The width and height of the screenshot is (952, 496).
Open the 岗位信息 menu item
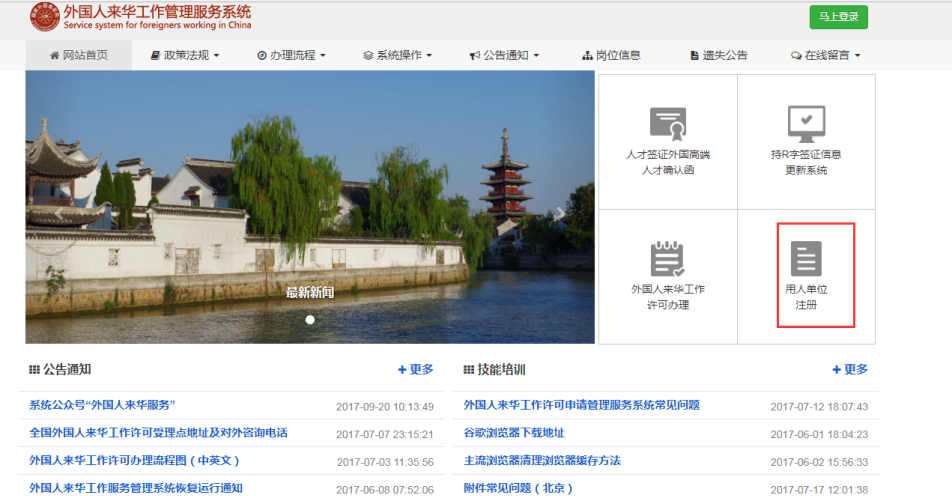coord(611,55)
